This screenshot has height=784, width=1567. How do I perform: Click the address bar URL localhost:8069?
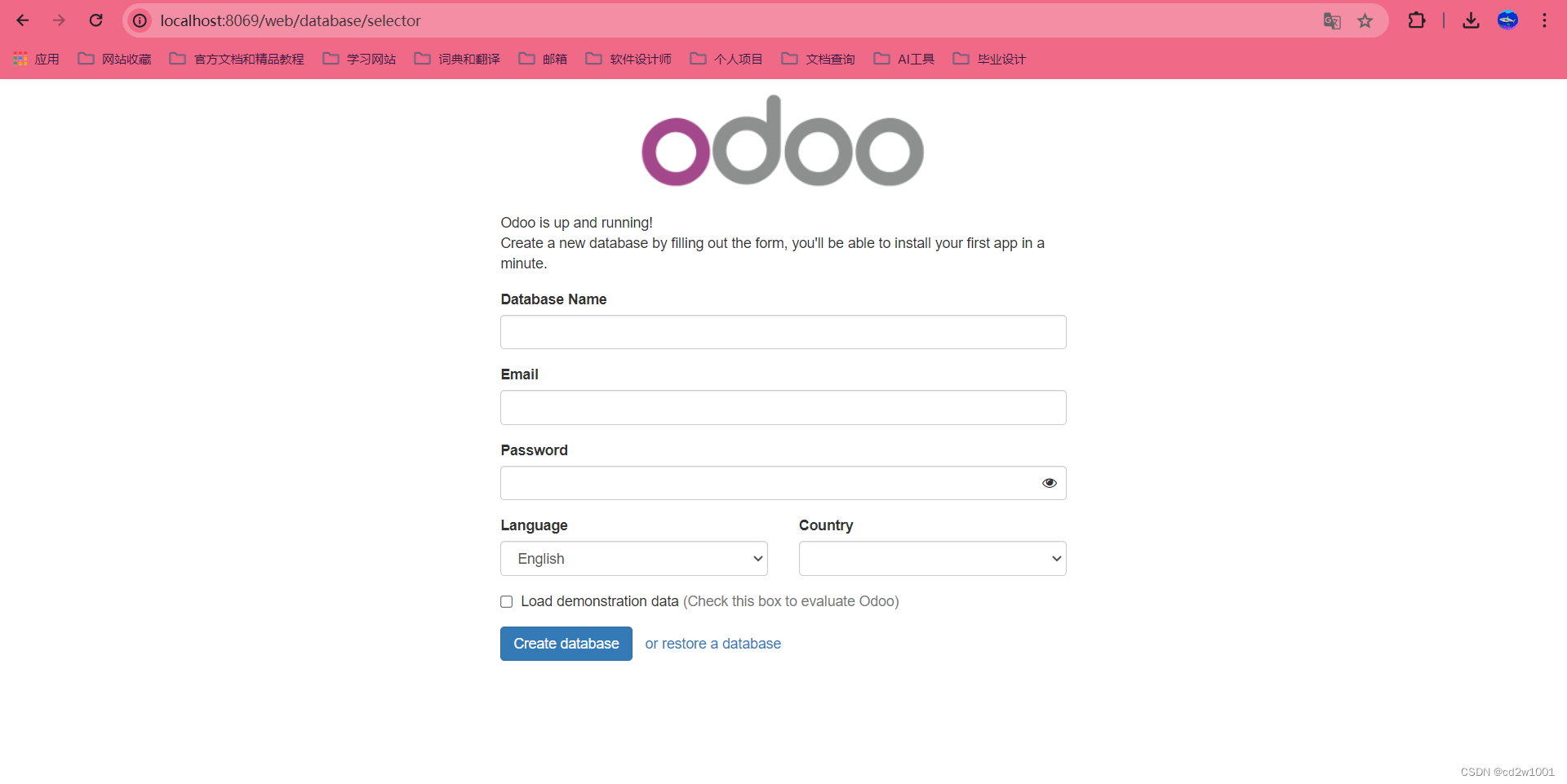pyautogui.click(x=291, y=20)
